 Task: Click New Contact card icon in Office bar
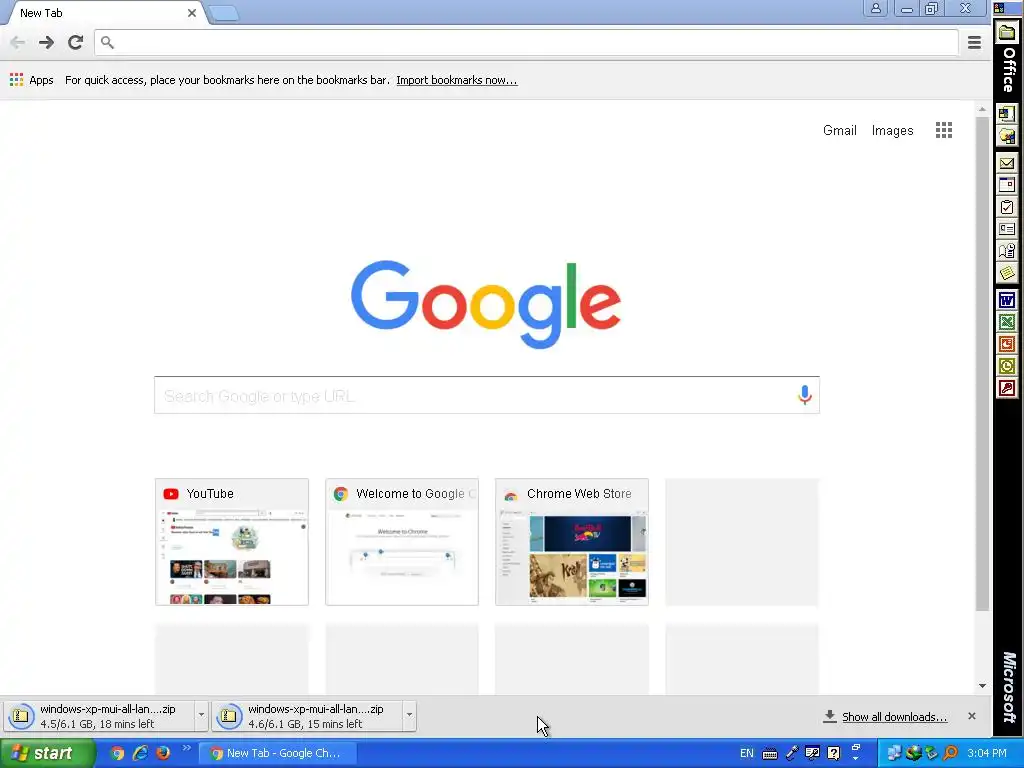tap(1007, 229)
